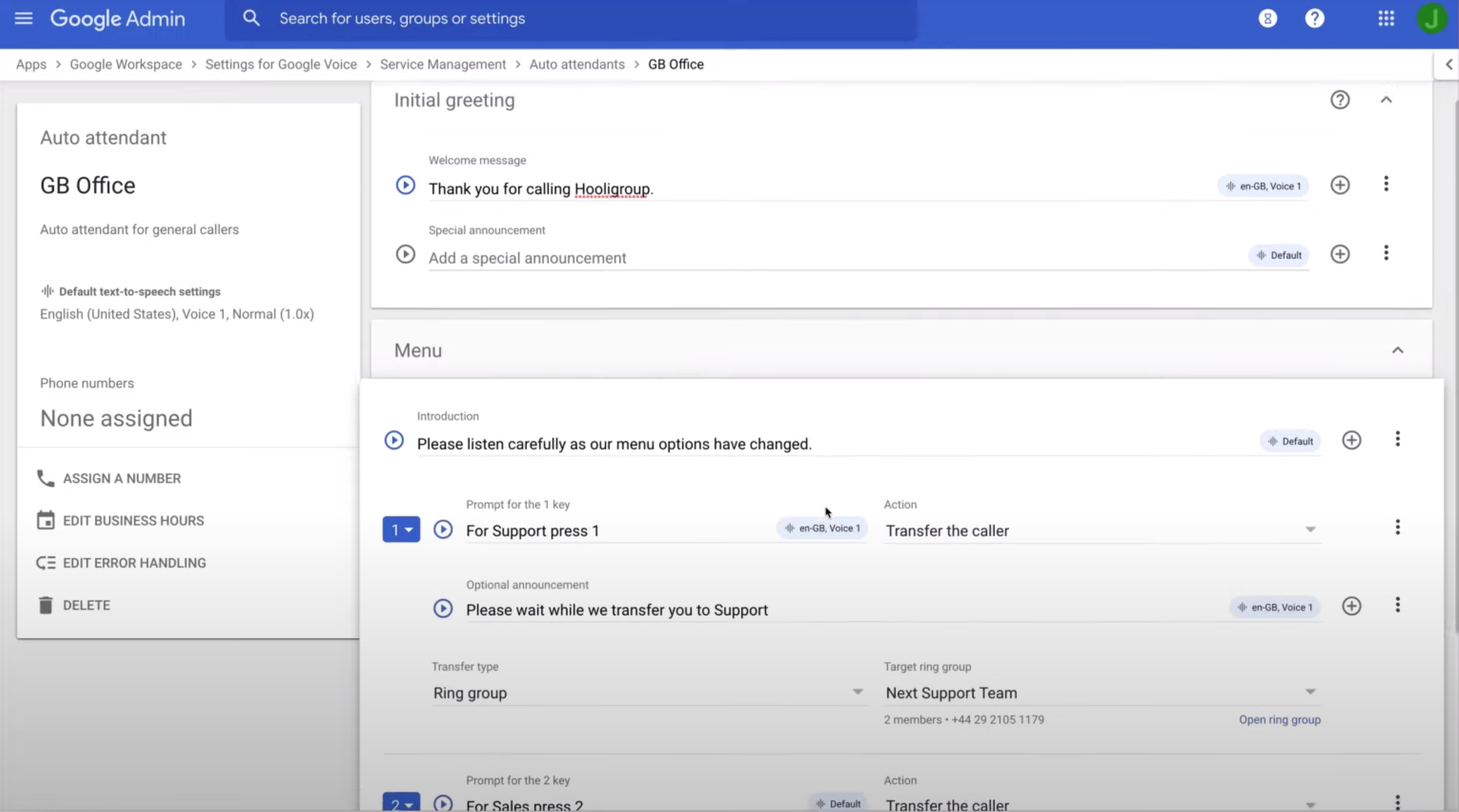This screenshot has height=812, width=1459.
Task: Click the help icon in Initial greeting header
Action: pyautogui.click(x=1340, y=99)
